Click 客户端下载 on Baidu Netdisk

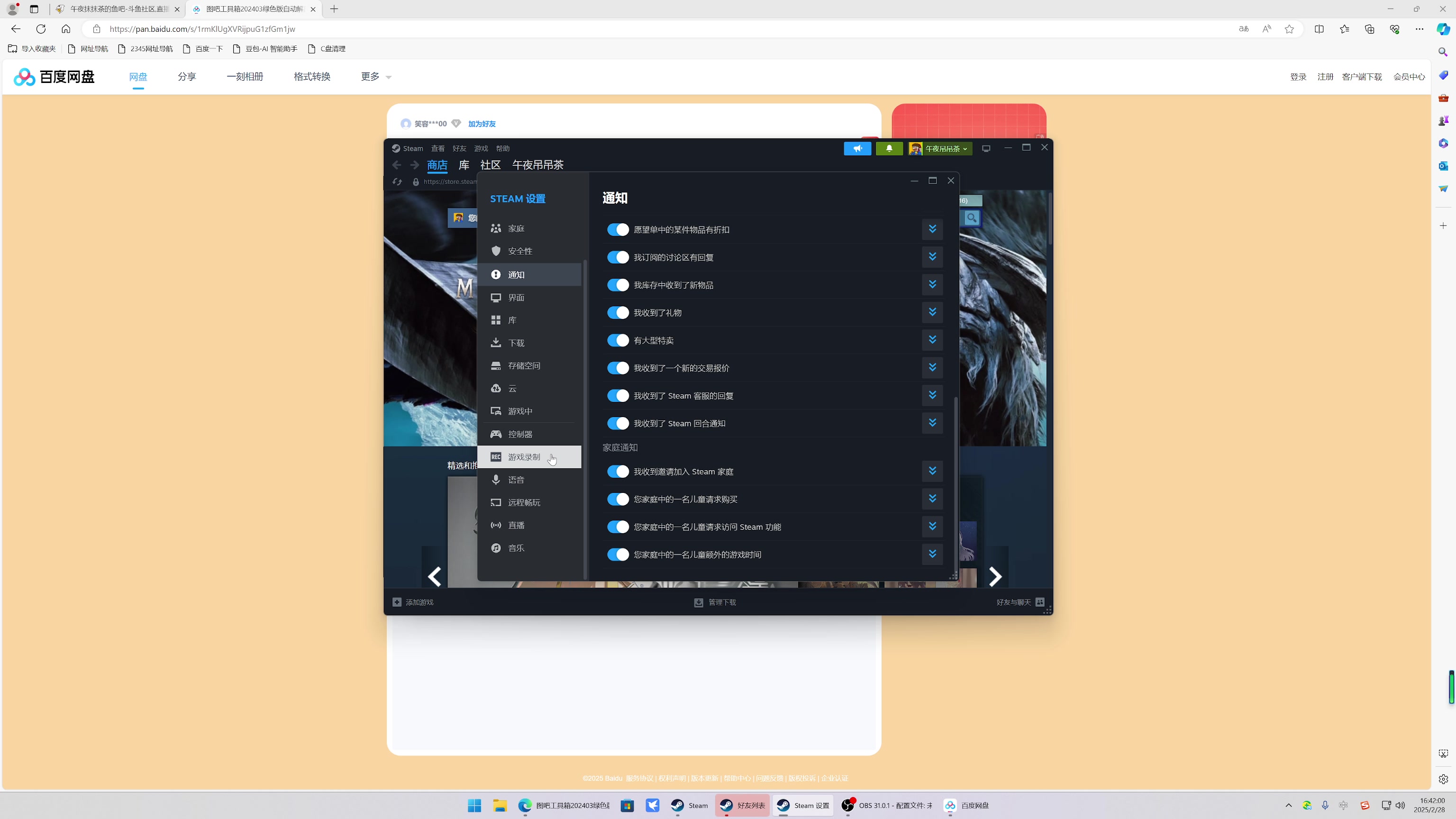tap(1361, 77)
